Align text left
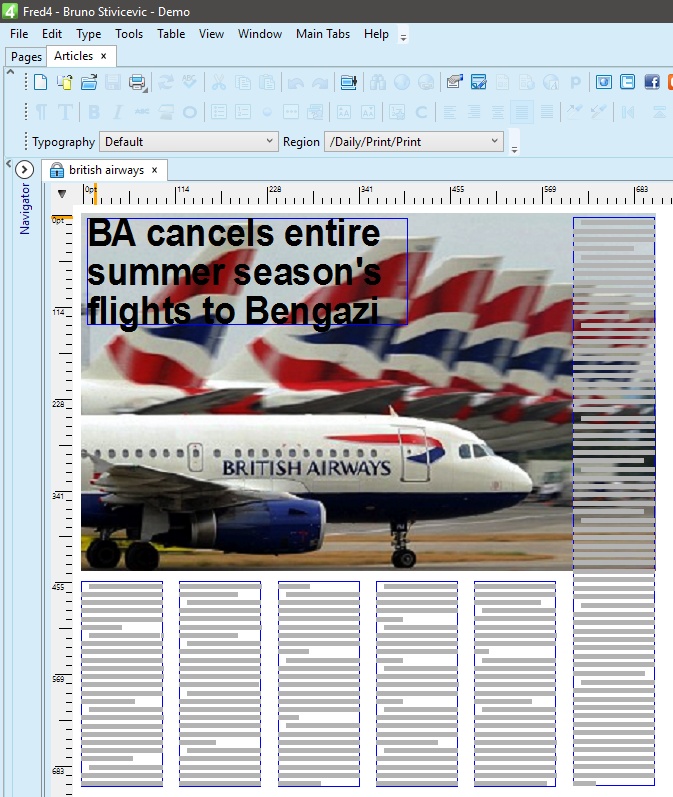673x797 pixels. pyautogui.click(x=449, y=112)
